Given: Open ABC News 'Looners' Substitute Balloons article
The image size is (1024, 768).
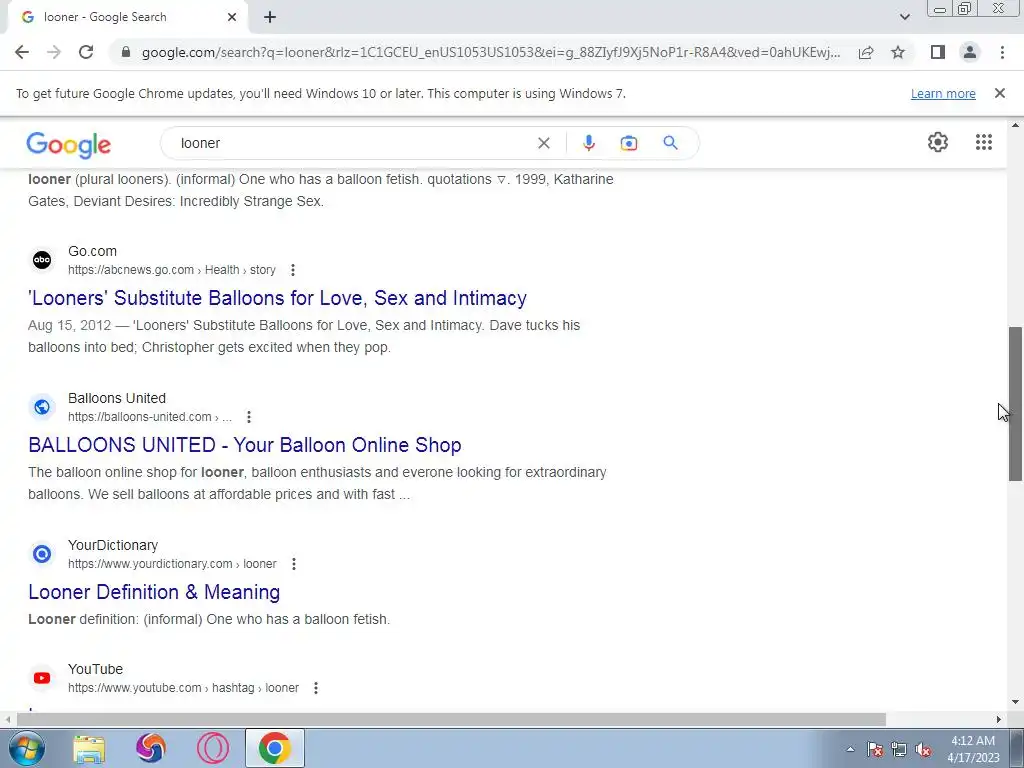Looking at the screenshot, I should (x=278, y=298).
